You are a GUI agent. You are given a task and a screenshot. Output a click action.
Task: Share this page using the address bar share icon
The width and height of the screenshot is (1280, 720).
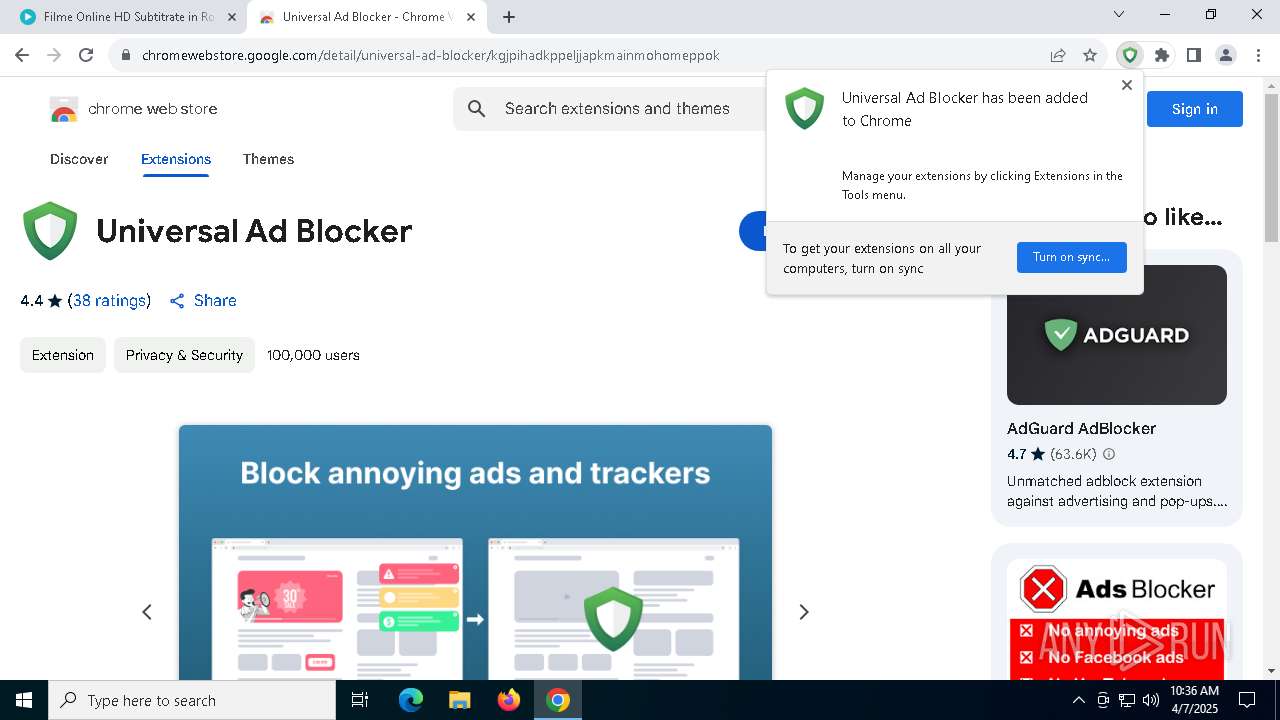click(1058, 55)
